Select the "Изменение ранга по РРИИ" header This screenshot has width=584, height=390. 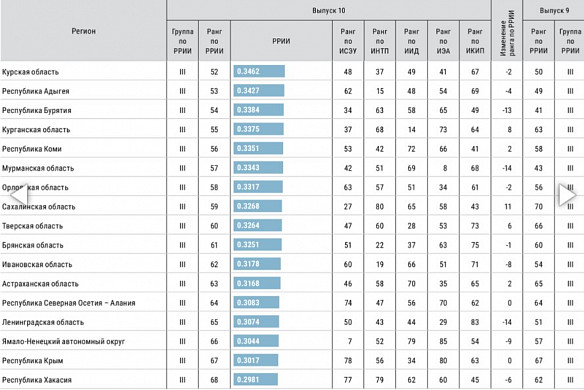click(x=507, y=31)
